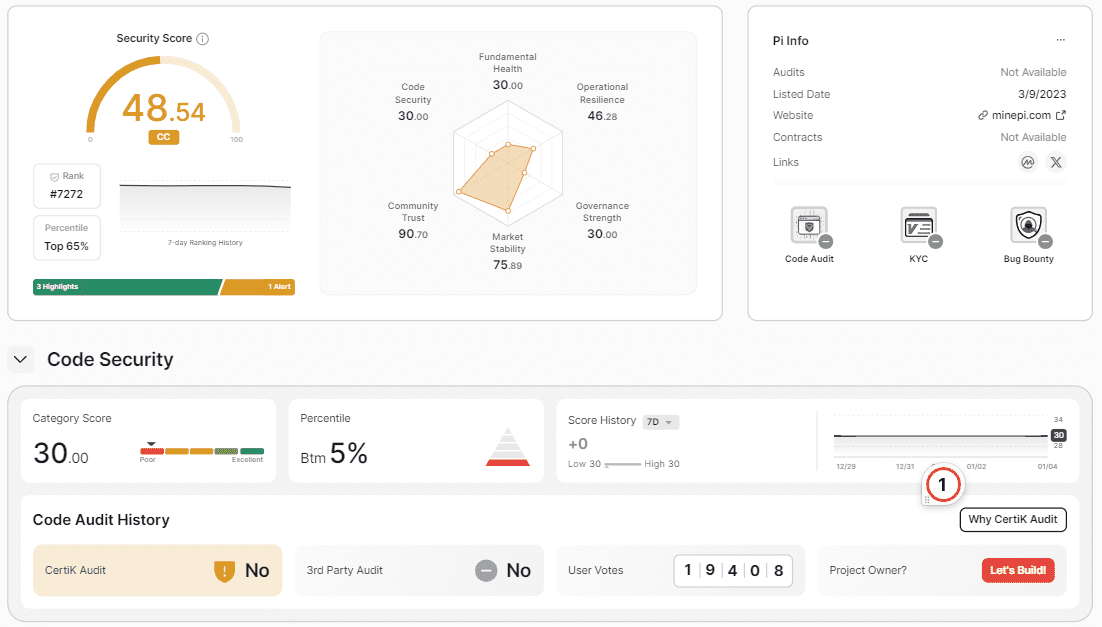
Task: Click the Low-High score range slider
Action: (623, 464)
